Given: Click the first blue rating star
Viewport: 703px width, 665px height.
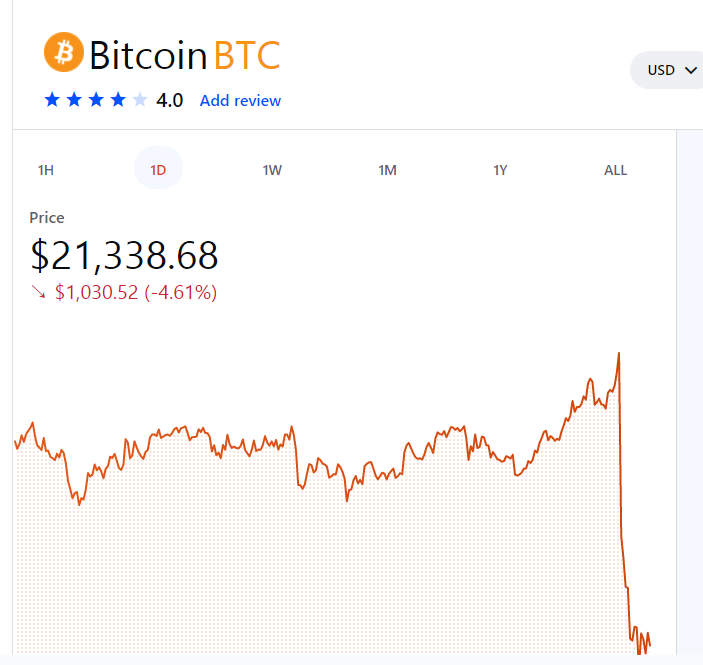Looking at the screenshot, I should pyautogui.click(x=52, y=100).
